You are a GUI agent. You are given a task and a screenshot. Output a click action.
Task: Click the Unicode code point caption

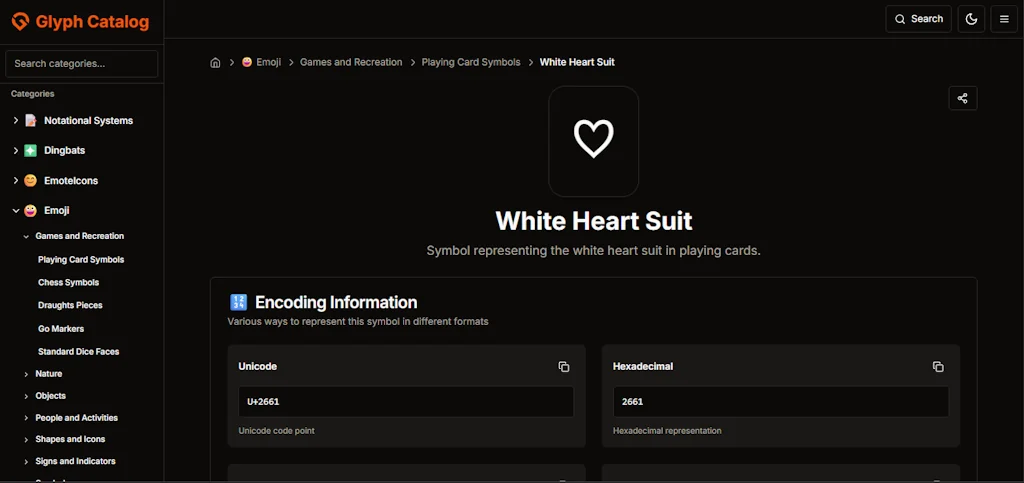click(276, 431)
